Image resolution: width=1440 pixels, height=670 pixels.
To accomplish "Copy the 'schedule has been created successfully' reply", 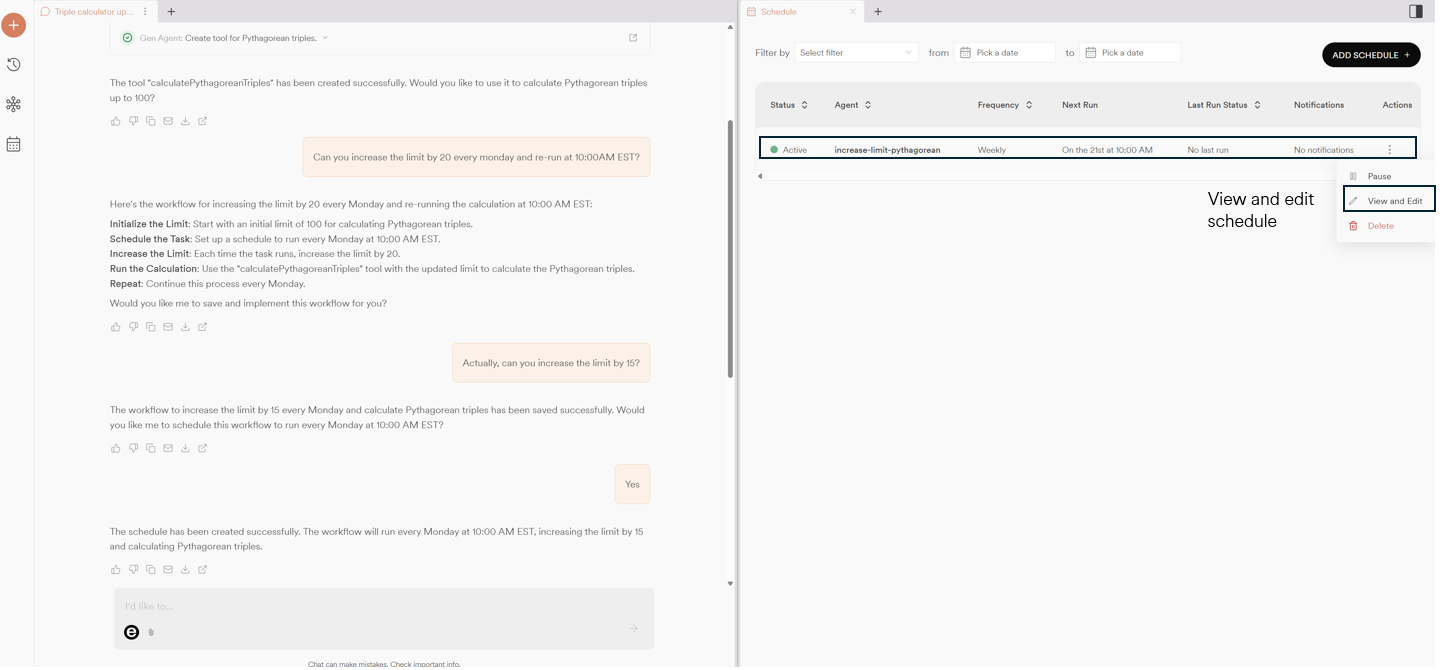I will pos(151,570).
